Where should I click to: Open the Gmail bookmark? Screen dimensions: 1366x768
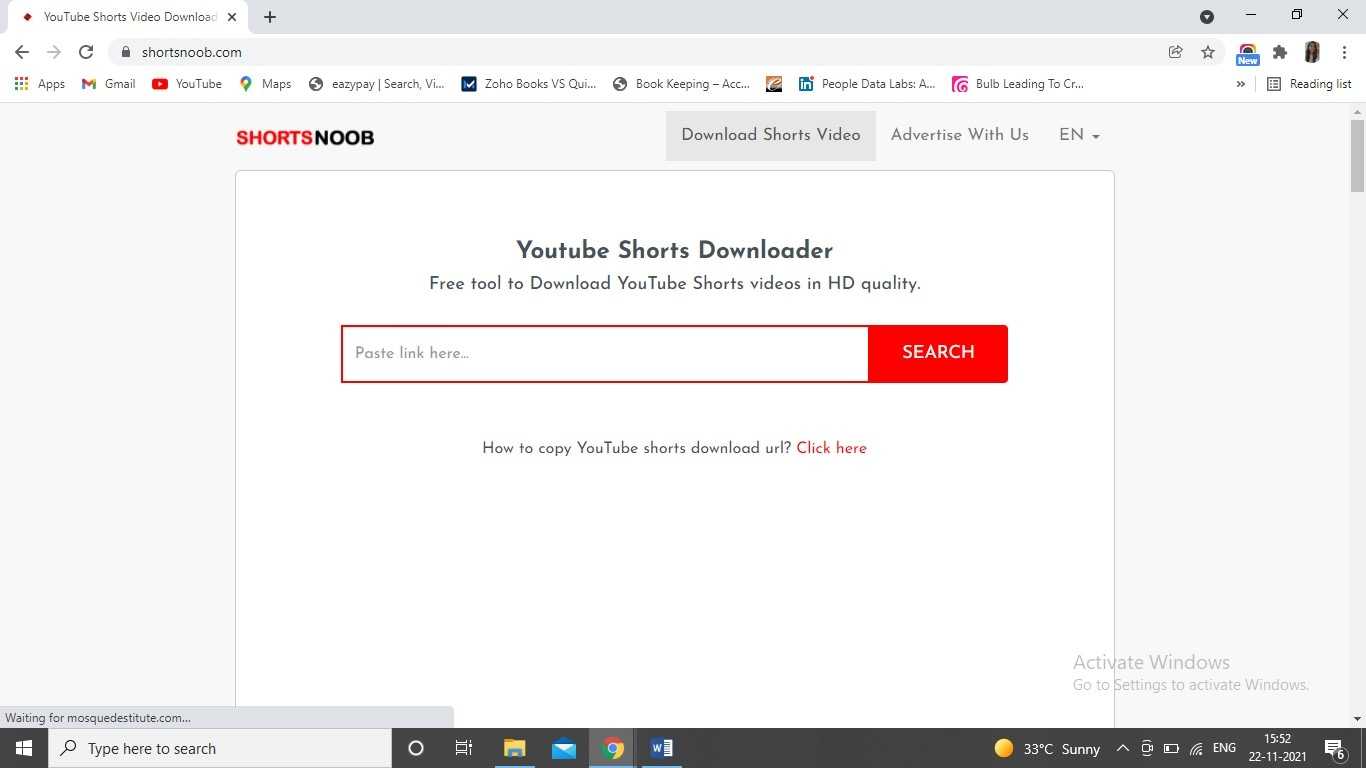108,84
